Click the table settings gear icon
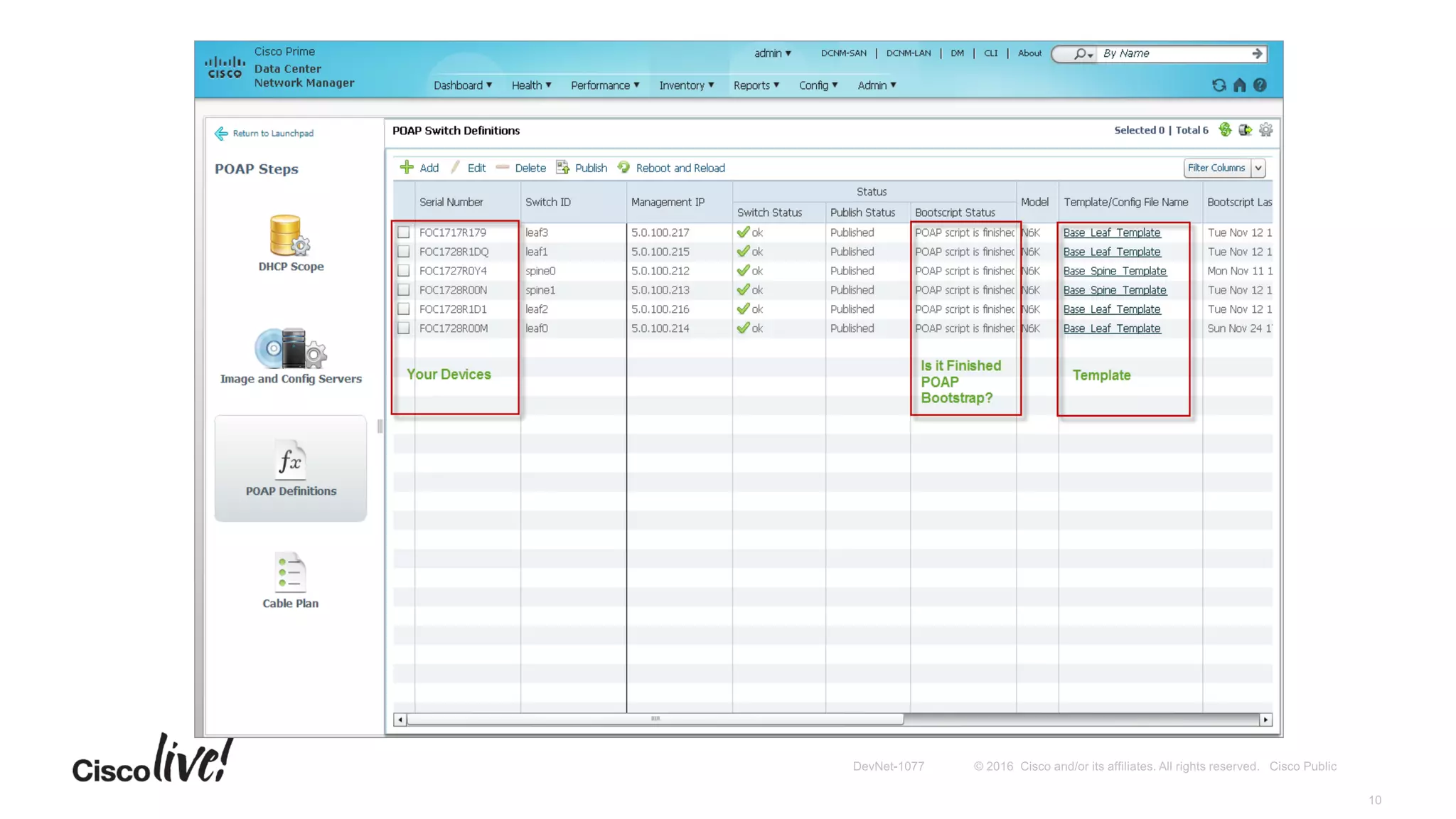Screen dimensions: 1456x819 [1265, 130]
